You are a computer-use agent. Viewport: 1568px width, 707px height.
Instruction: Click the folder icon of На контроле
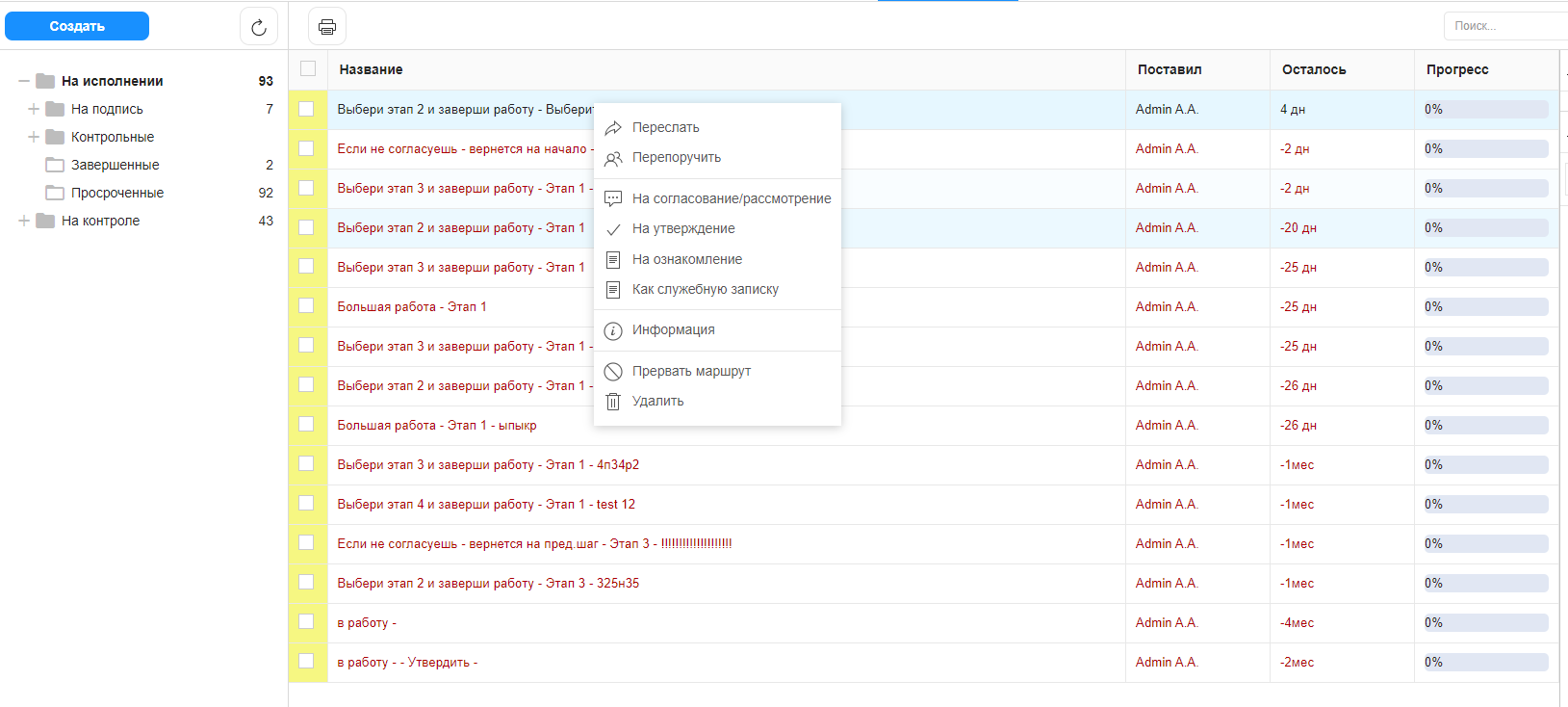[x=45, y=221]
